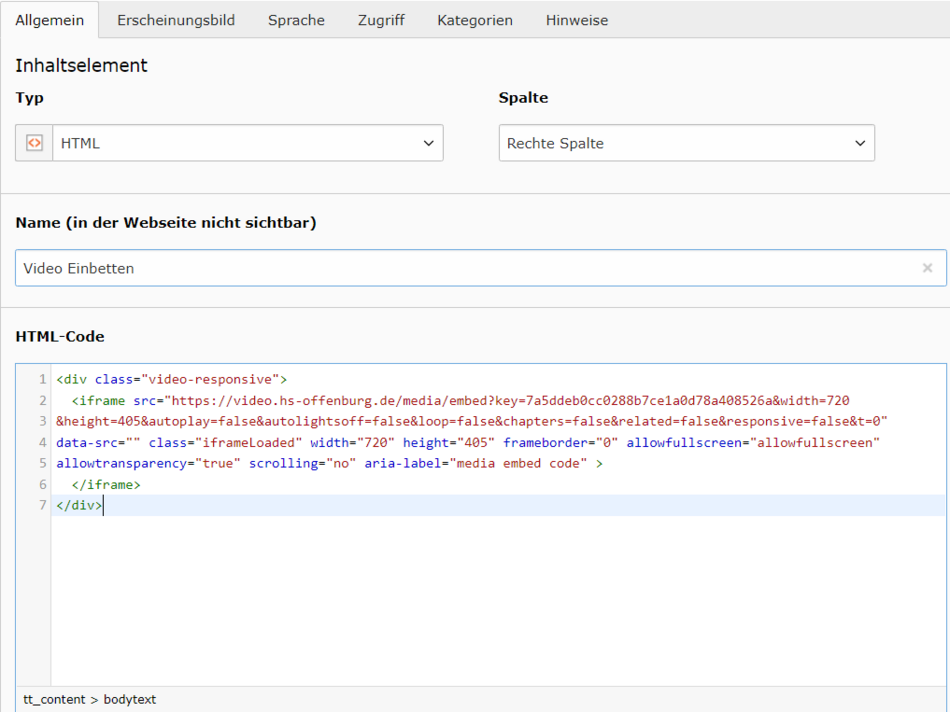Open the Spalte dropdown showing Rechte Spalte
Screen dimensions: 950x712
click(686, 143)
